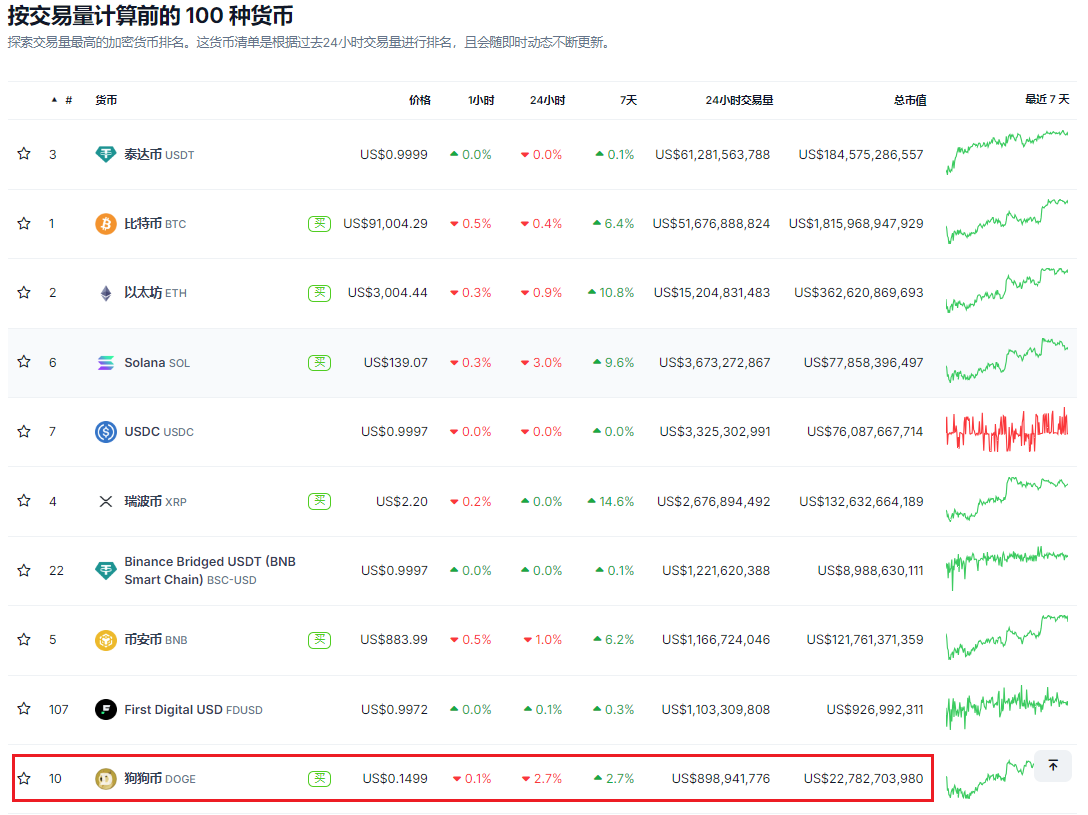The height and width of the screenshot is (815, 1088).
Task: Sort by the 7天 column header
Action: (628, 101)
